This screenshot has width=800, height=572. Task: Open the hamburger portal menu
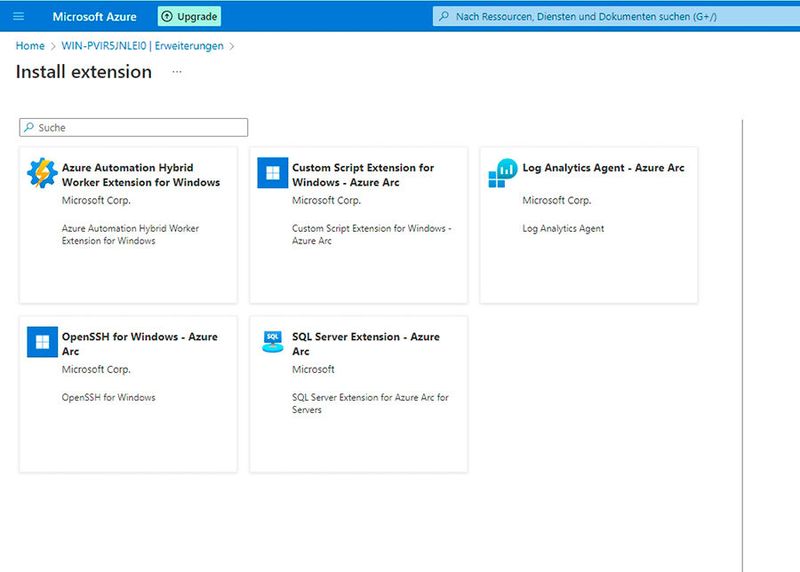click(x=18, y=16)
